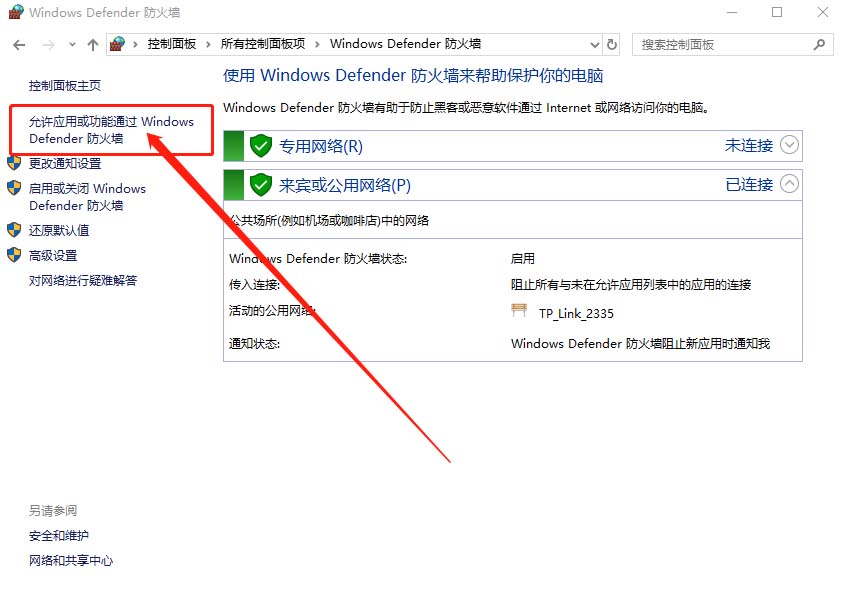Click the 还原默认值 link
The image size is (846, 589).
coord(59,230)
